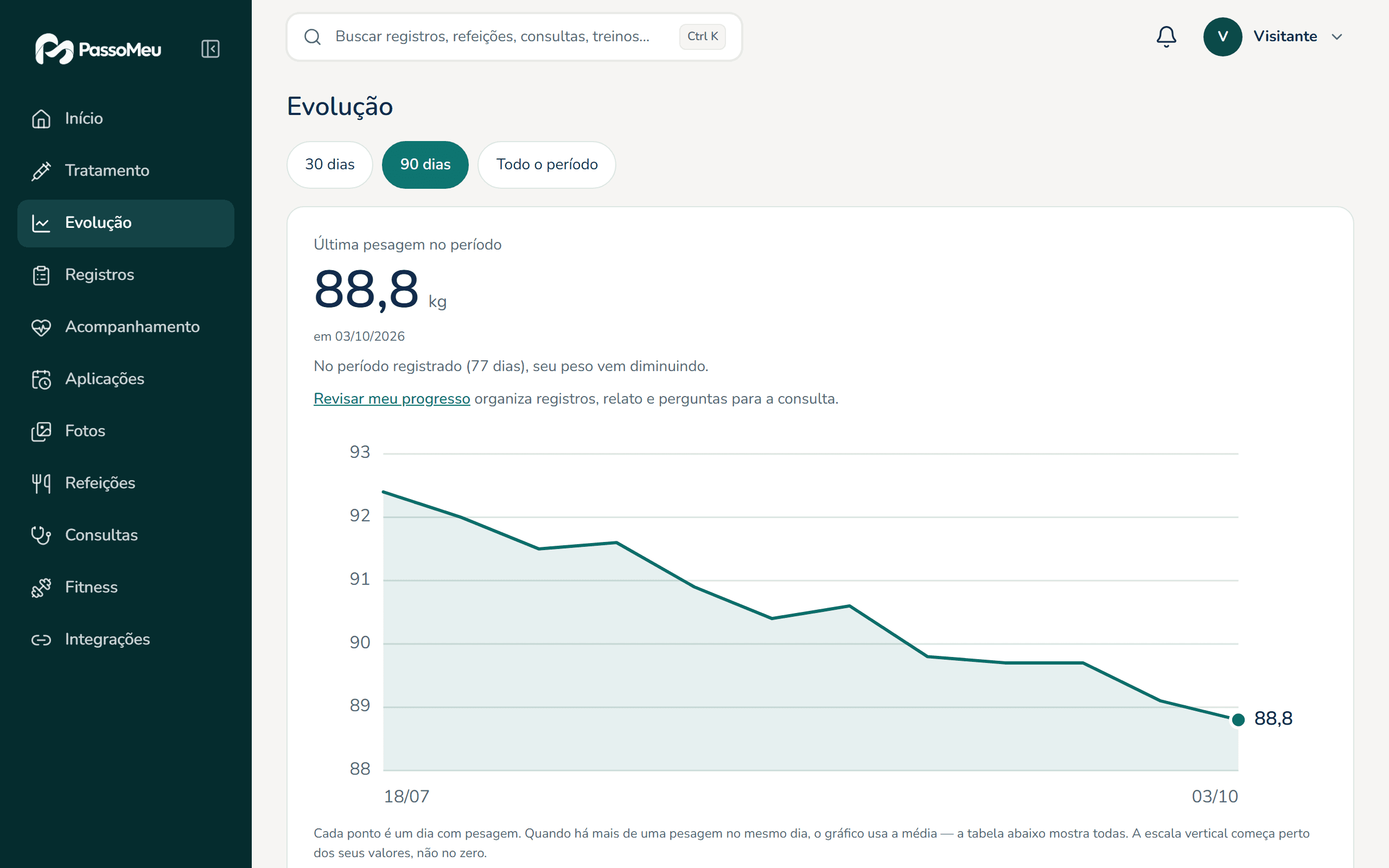
Task: Click the em 03/10/2026 date text
Action: coord(359,336)
